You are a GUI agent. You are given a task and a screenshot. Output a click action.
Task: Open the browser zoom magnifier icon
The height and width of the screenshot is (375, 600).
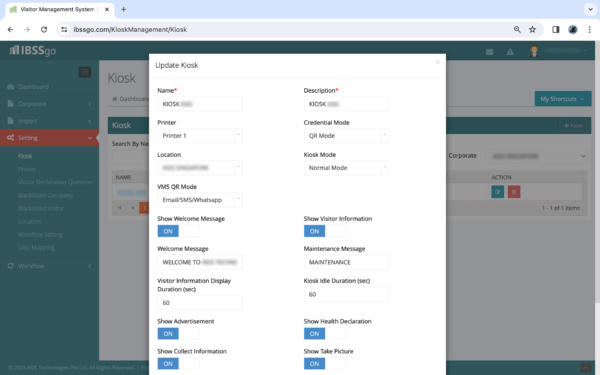(517, 29)
